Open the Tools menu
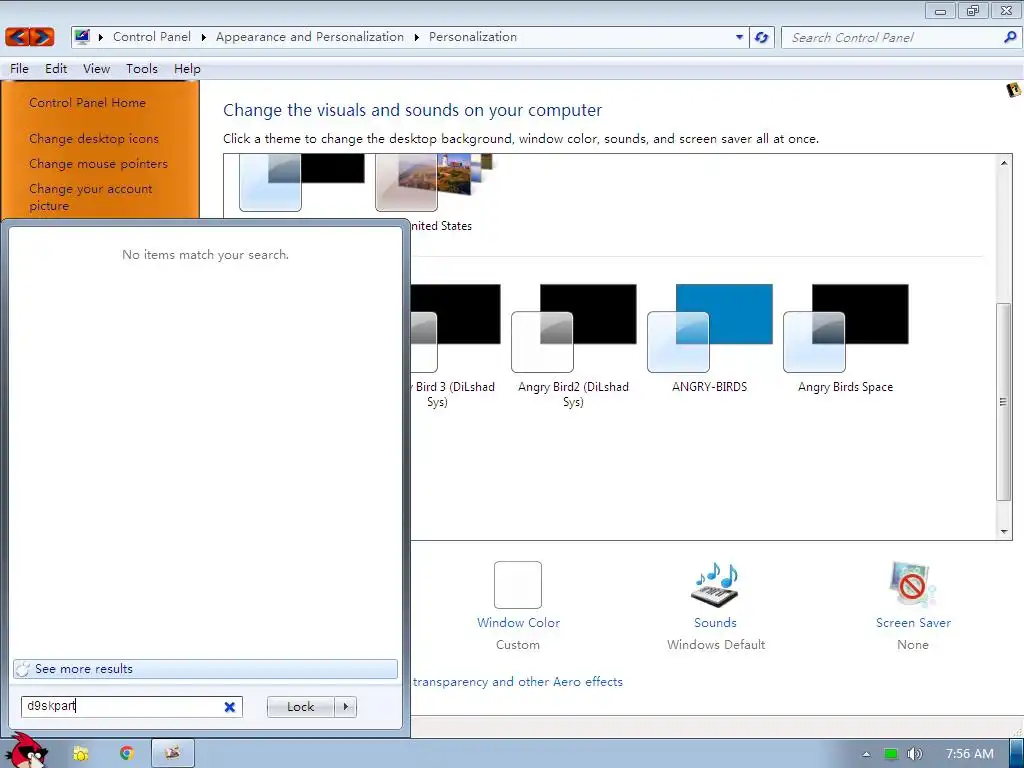 (142, 69)
